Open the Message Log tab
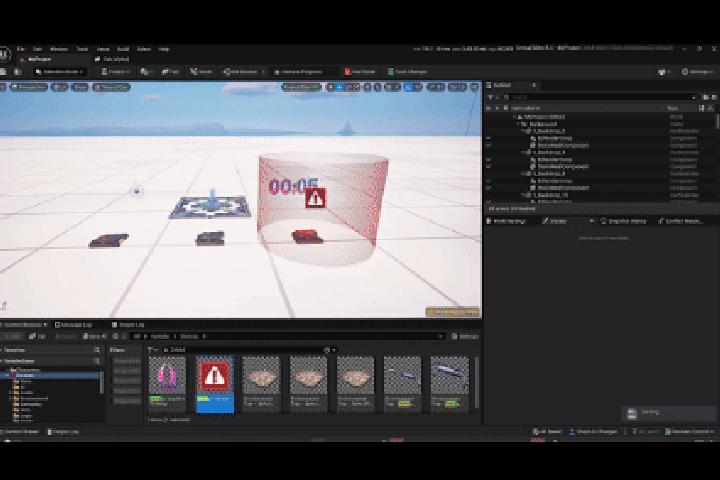The height and width of the screenshot is (480, 720). click(x=73, y=325)
